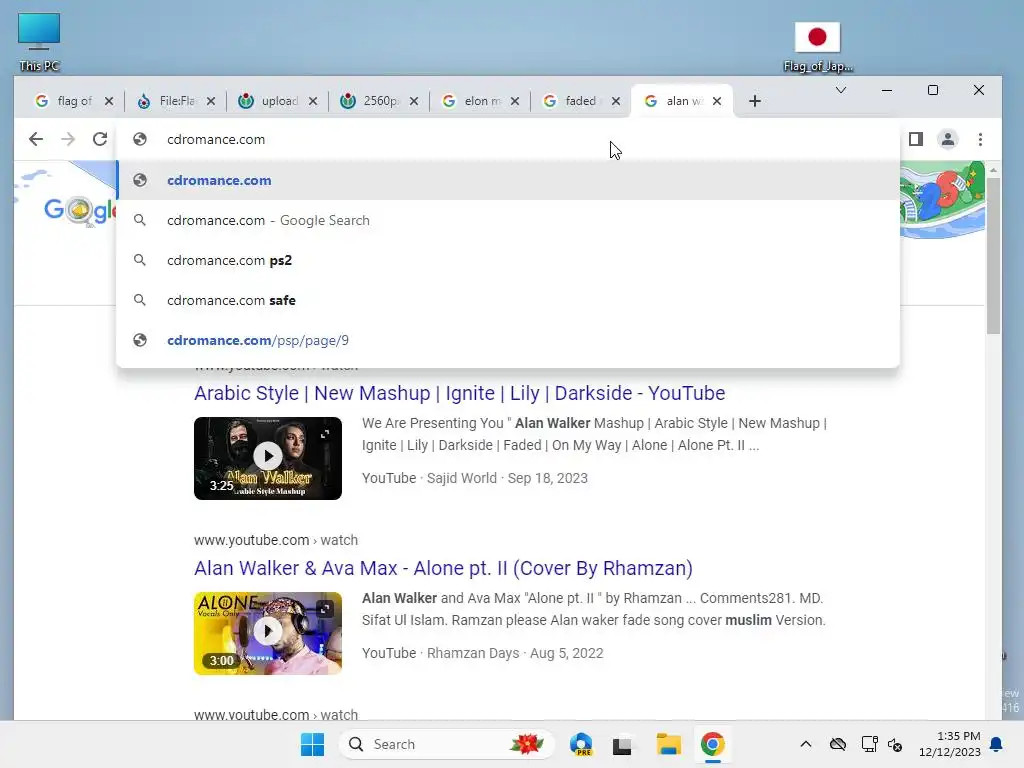Click the taskbar Search box
The width and height of the screenshot is (1024, 768).
pos(447,744)
